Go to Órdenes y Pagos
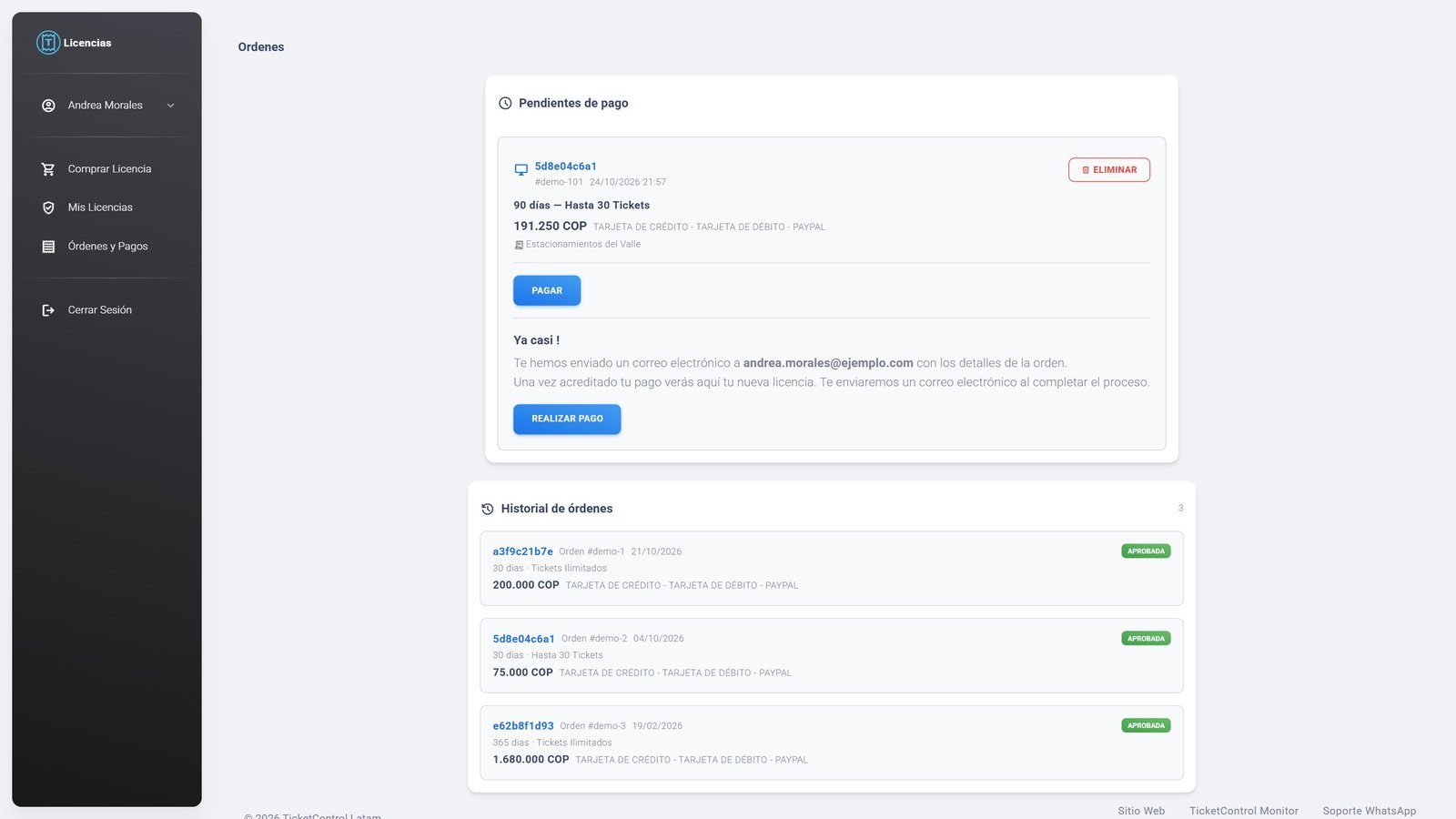1456x819 pixels. [x=106, y=247]
